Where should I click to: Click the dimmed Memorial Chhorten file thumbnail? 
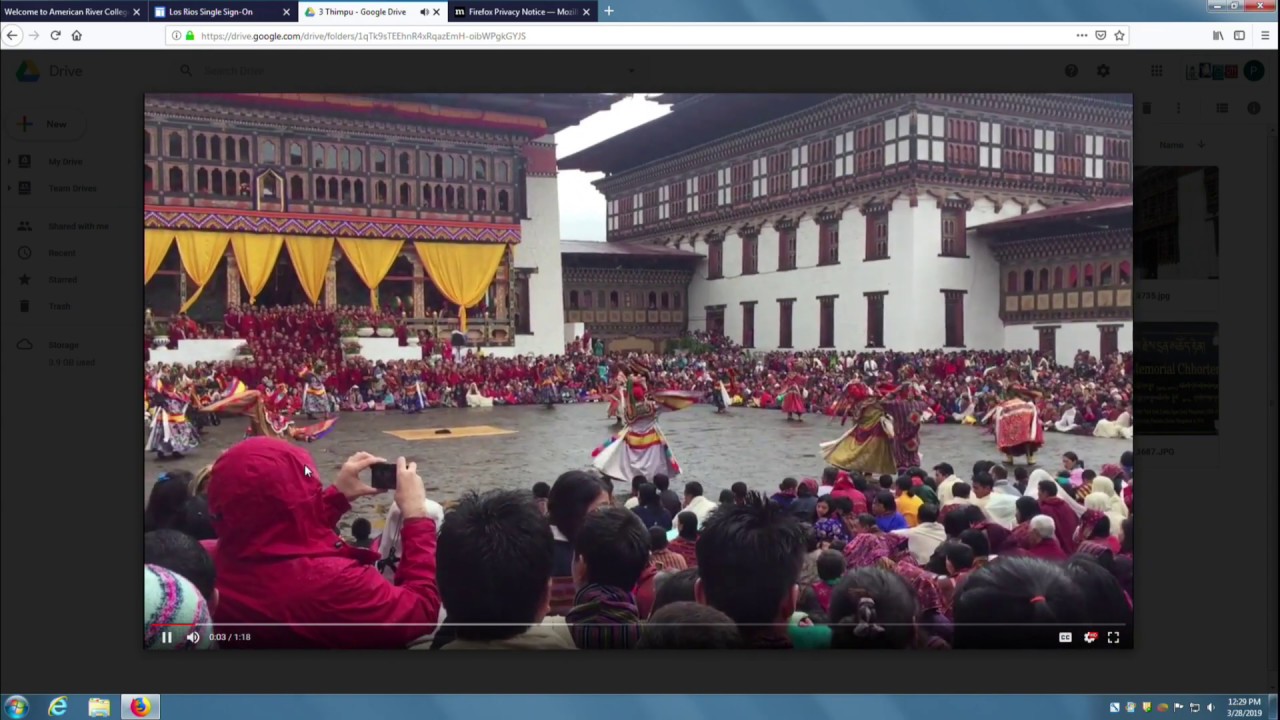click(1176, 378)
